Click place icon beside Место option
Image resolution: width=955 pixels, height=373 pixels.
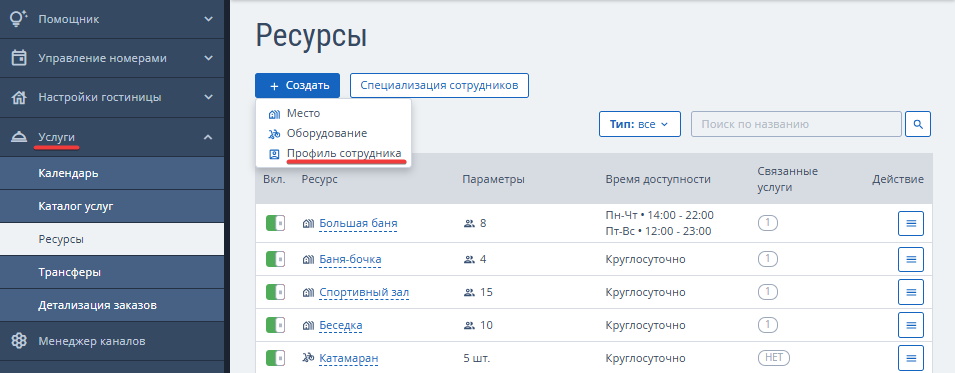pyautogui.click(x=274, y=114)
